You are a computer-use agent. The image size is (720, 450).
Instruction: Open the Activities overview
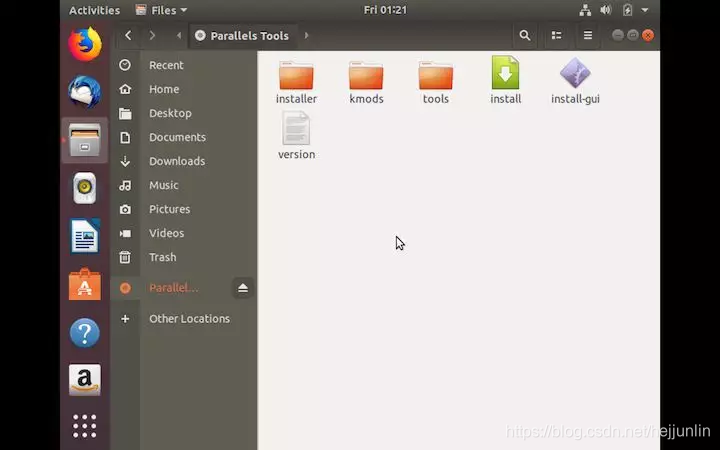pos(95,10)
